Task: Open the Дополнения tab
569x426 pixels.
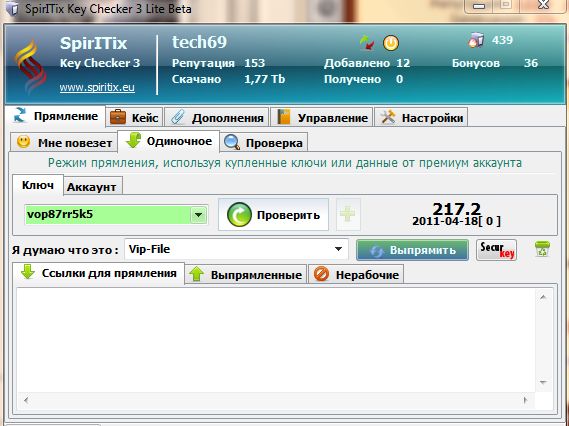Action: 217,118
